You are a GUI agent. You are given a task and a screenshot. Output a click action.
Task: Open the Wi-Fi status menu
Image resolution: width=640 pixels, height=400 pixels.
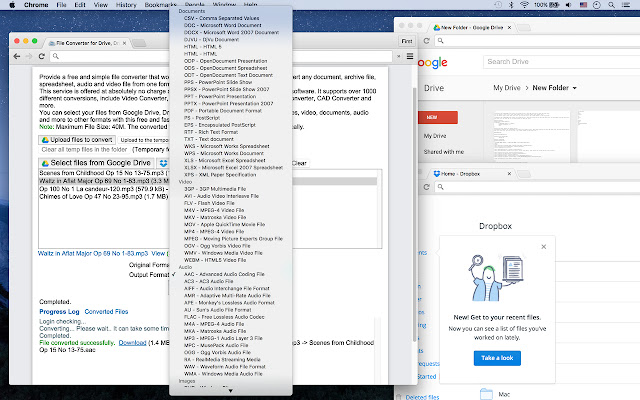point(524,5)
